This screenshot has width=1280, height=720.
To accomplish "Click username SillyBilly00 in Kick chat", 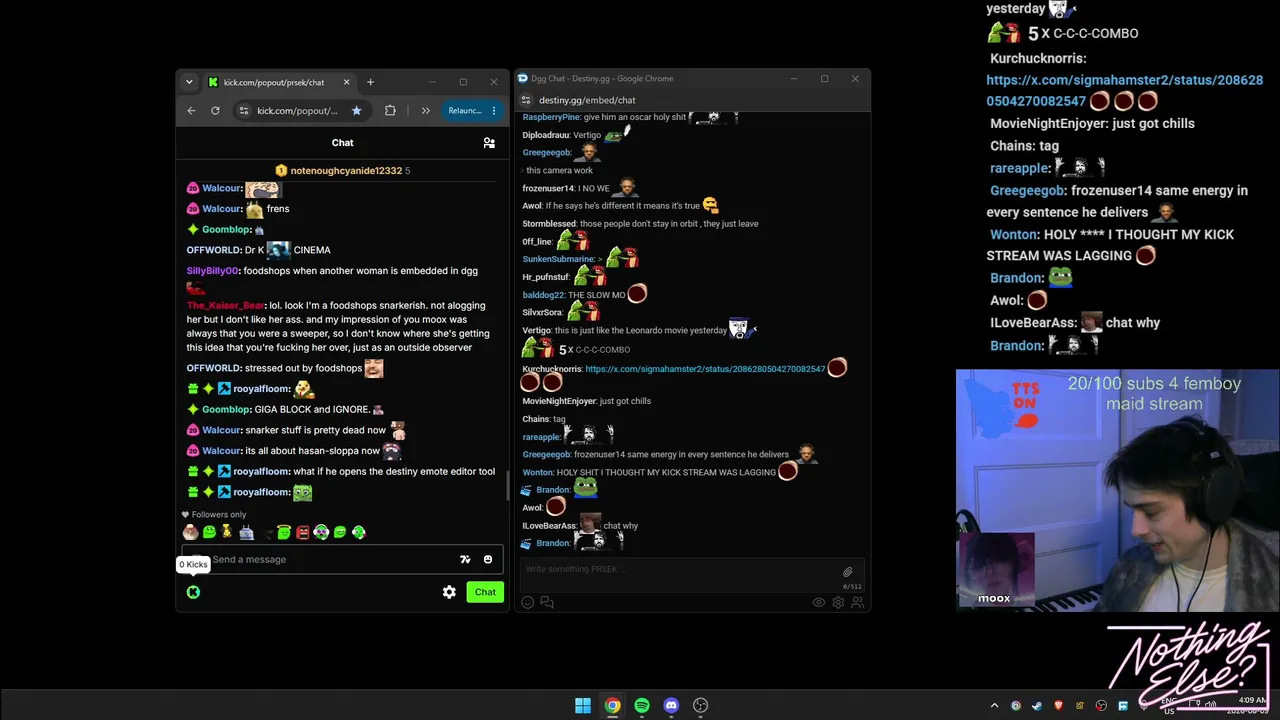I will click(x=212, y=271).
